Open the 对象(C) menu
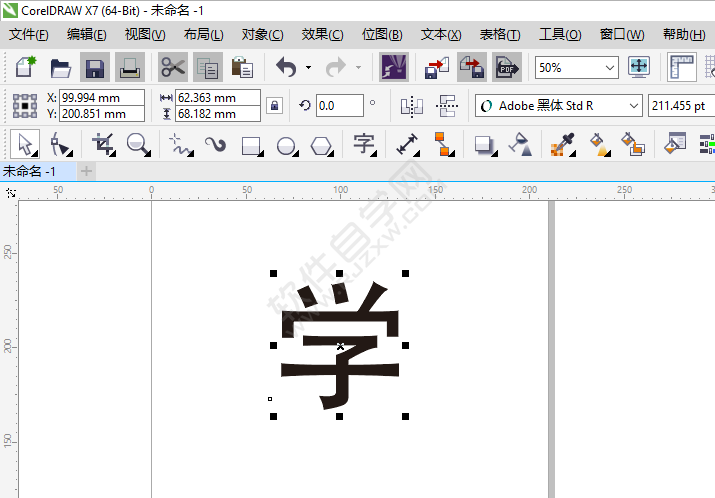The width and height of the screenshot is (715, 498). tap(263, 35)
